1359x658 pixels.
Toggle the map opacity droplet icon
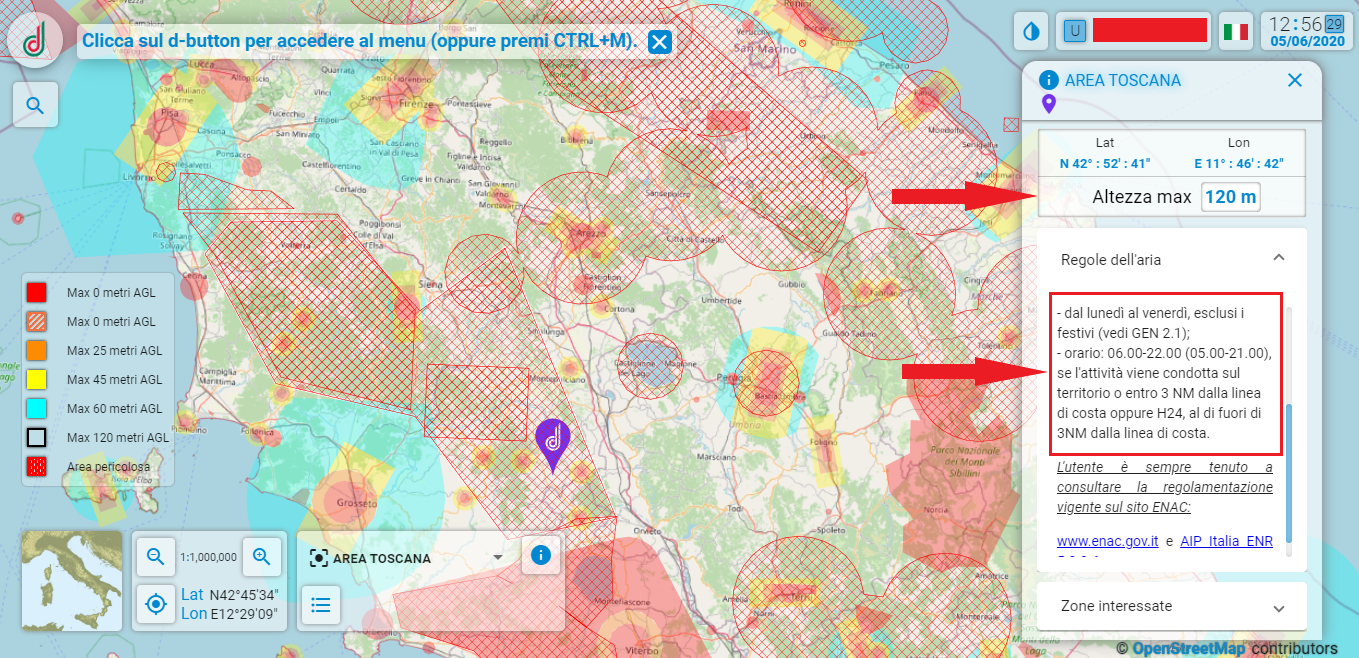point(1032,31)
